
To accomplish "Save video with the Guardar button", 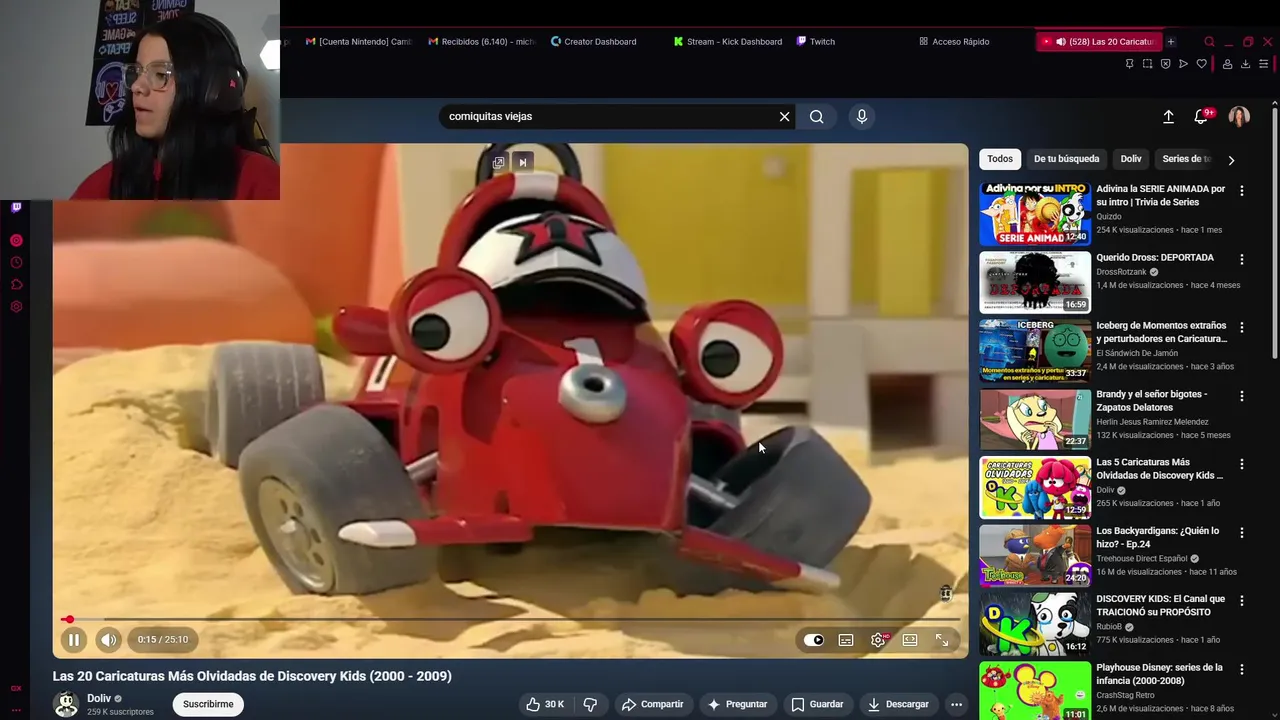I will [817, 704].
